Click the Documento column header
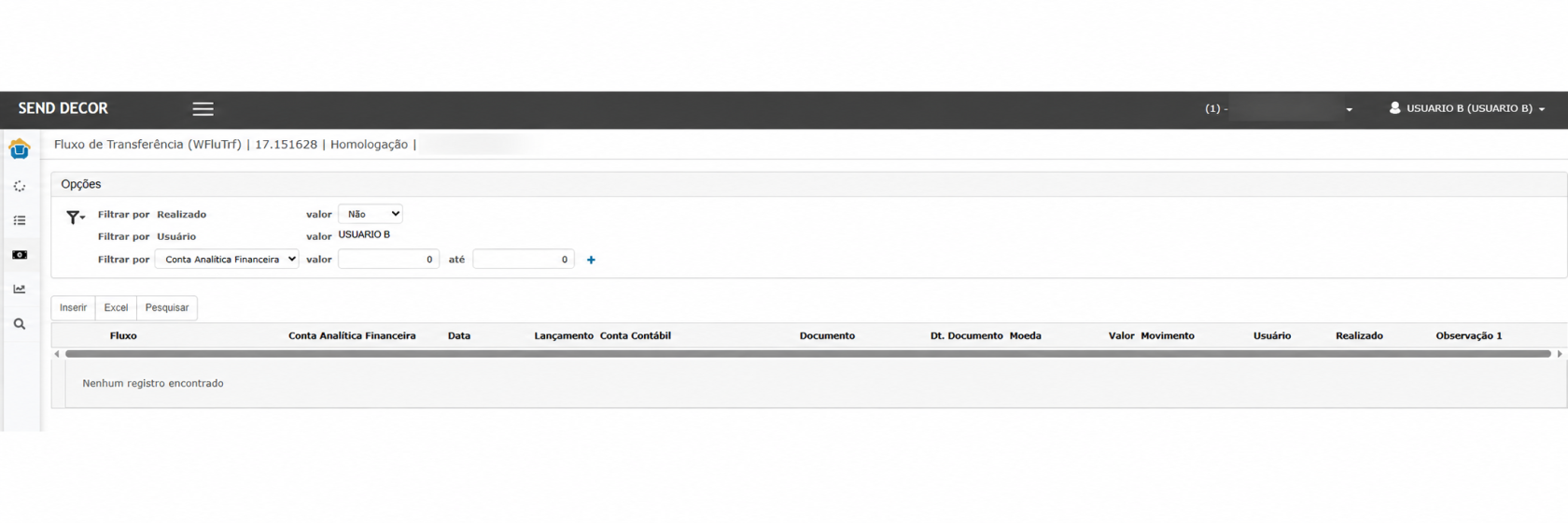The width and height of the screenshot is (1568, 523). [827, 335]
